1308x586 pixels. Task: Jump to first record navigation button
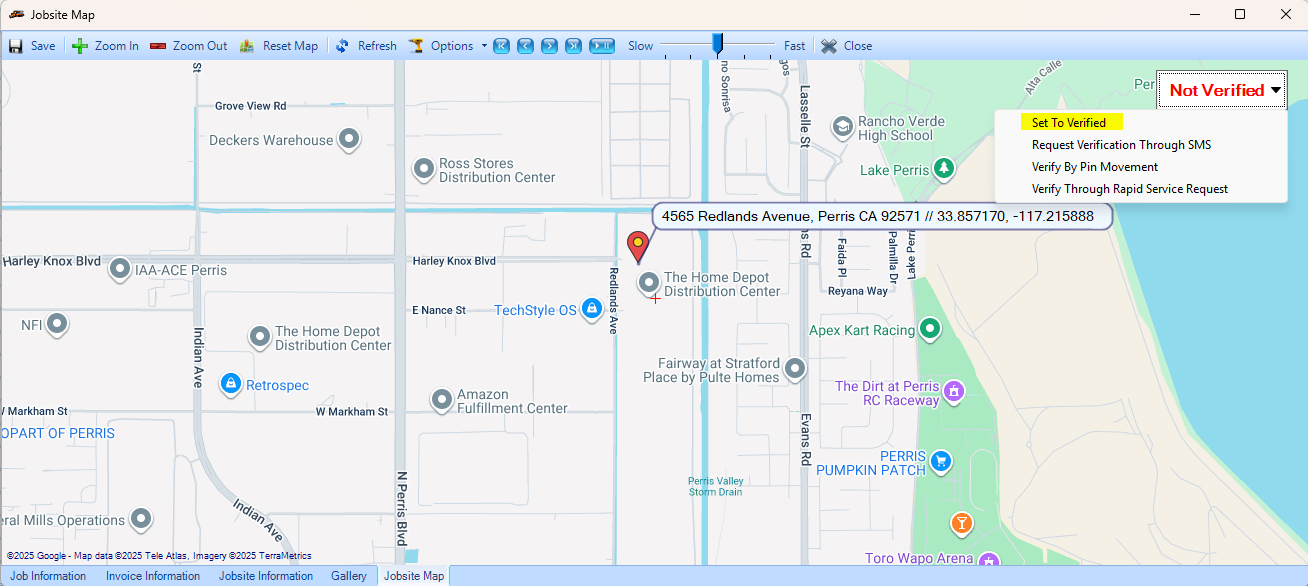click(502, 46)
